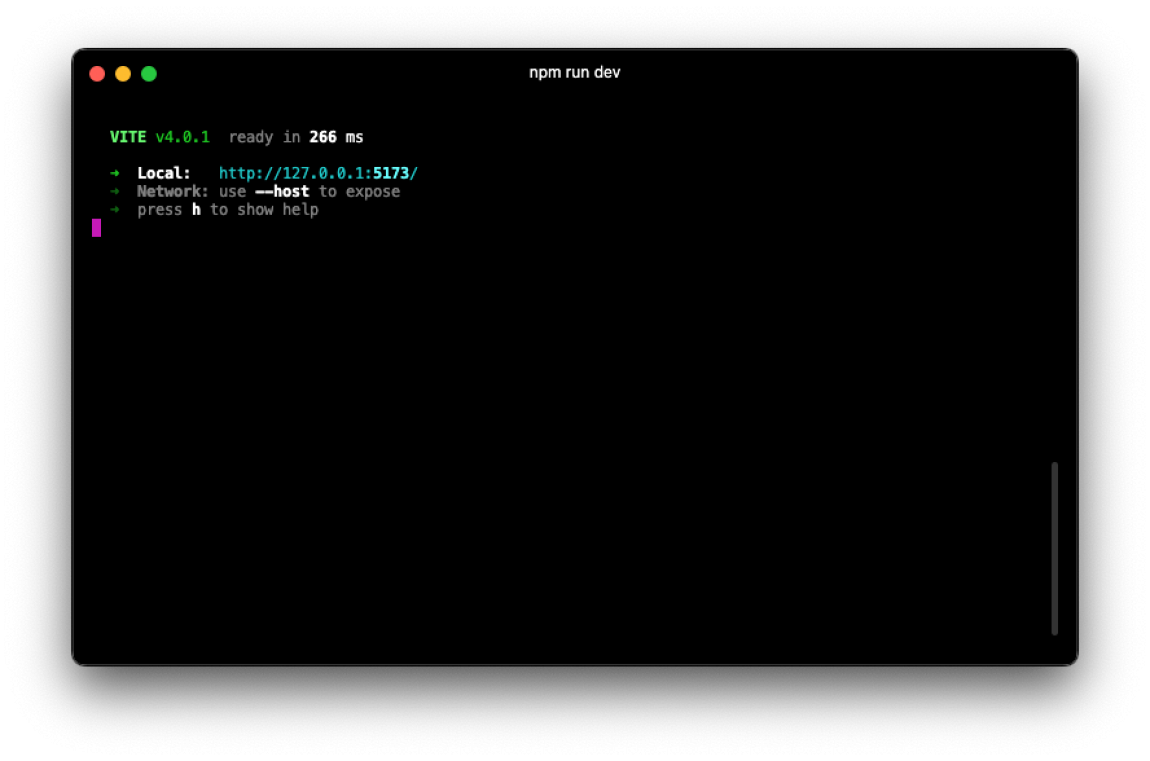Viewport: 1150px width, 761px height.
Task: Click the '--host' flag text
Action: 282,191
